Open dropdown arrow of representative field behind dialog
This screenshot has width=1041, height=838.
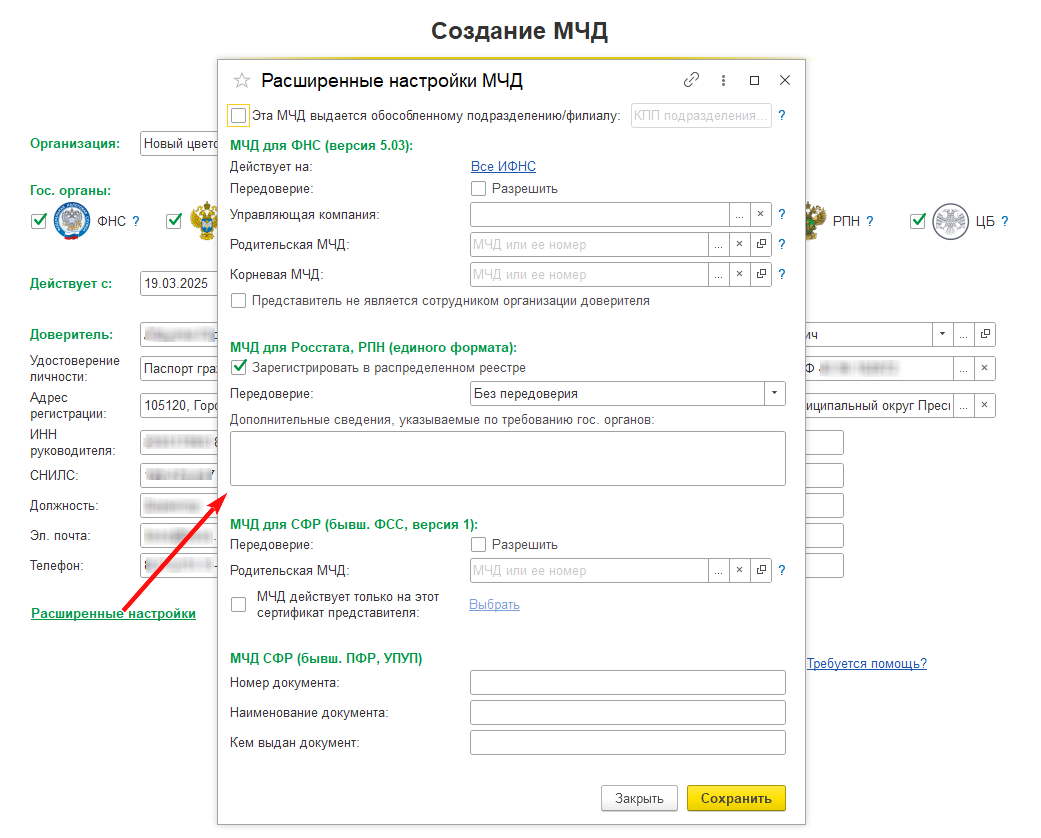click(x=943, y=334)
